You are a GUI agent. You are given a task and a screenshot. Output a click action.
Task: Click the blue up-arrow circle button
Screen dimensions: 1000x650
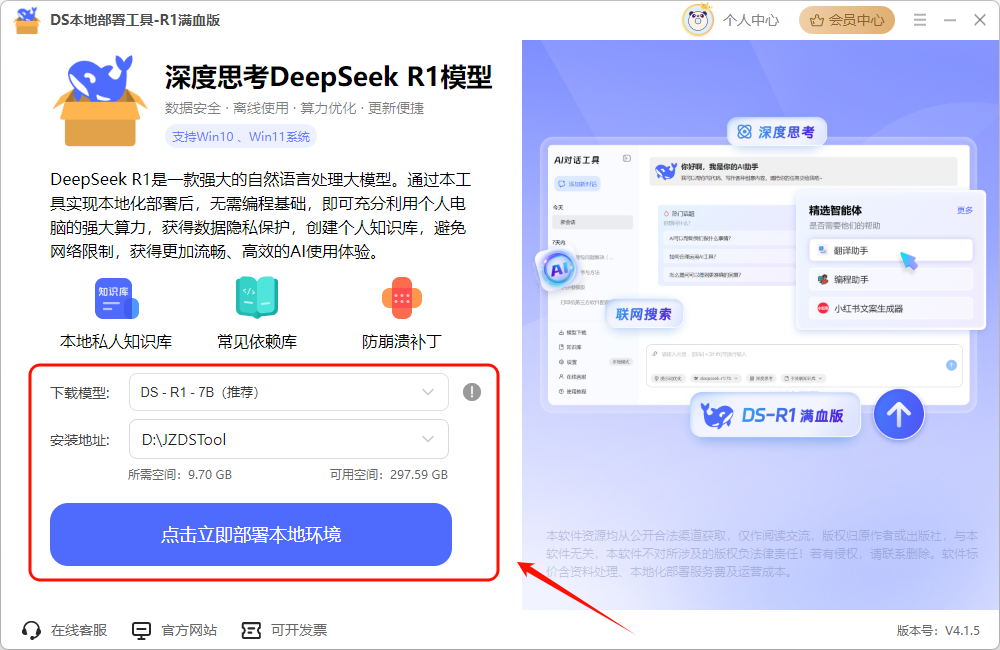tap(898, 414)
